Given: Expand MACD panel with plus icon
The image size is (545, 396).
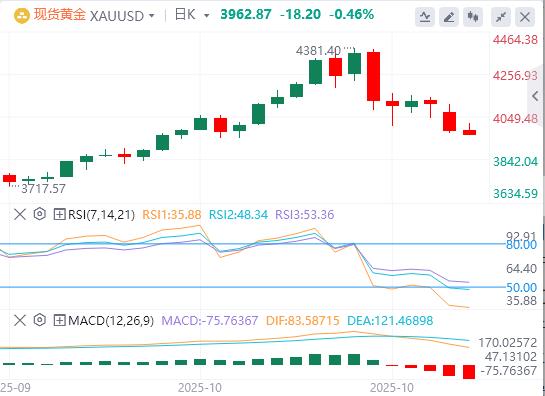Looking at the screenshot, I should coord(59,321).
